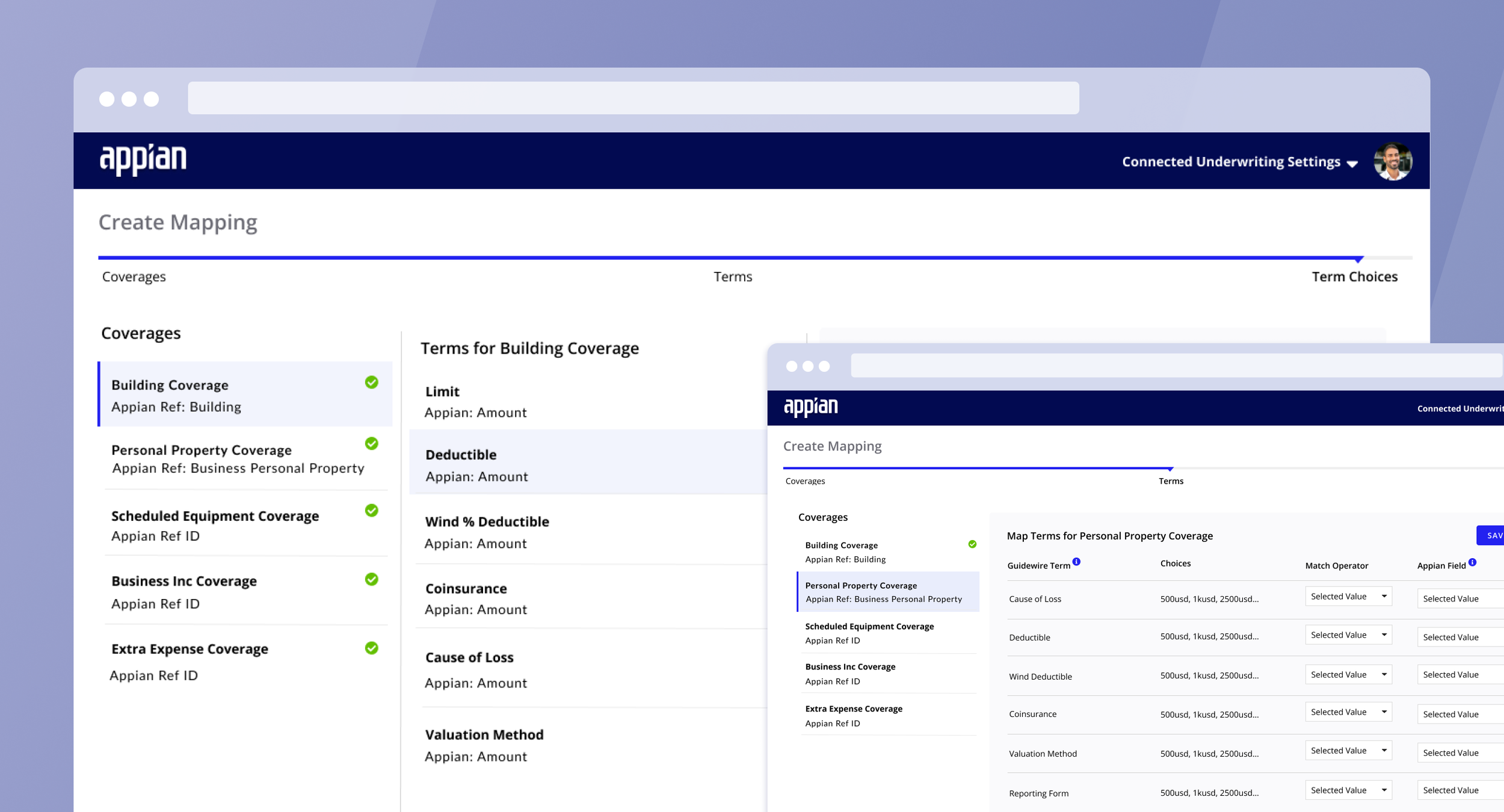Open Match Operator dropdown for Coinsurance row

pyautogui.click(x=1348, y=712)
